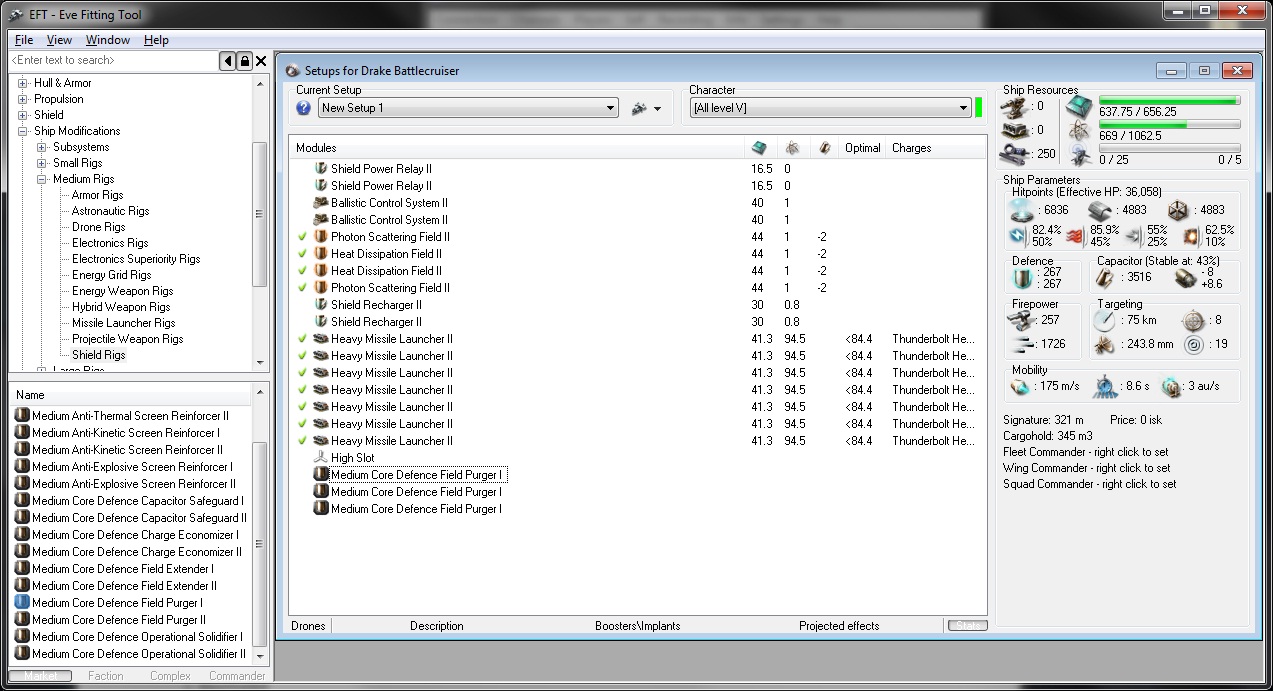Viewport: 1273px width, 691px height.
Task: Click first Ballistic Control System II icon
Action: click(x=321, y=203)
